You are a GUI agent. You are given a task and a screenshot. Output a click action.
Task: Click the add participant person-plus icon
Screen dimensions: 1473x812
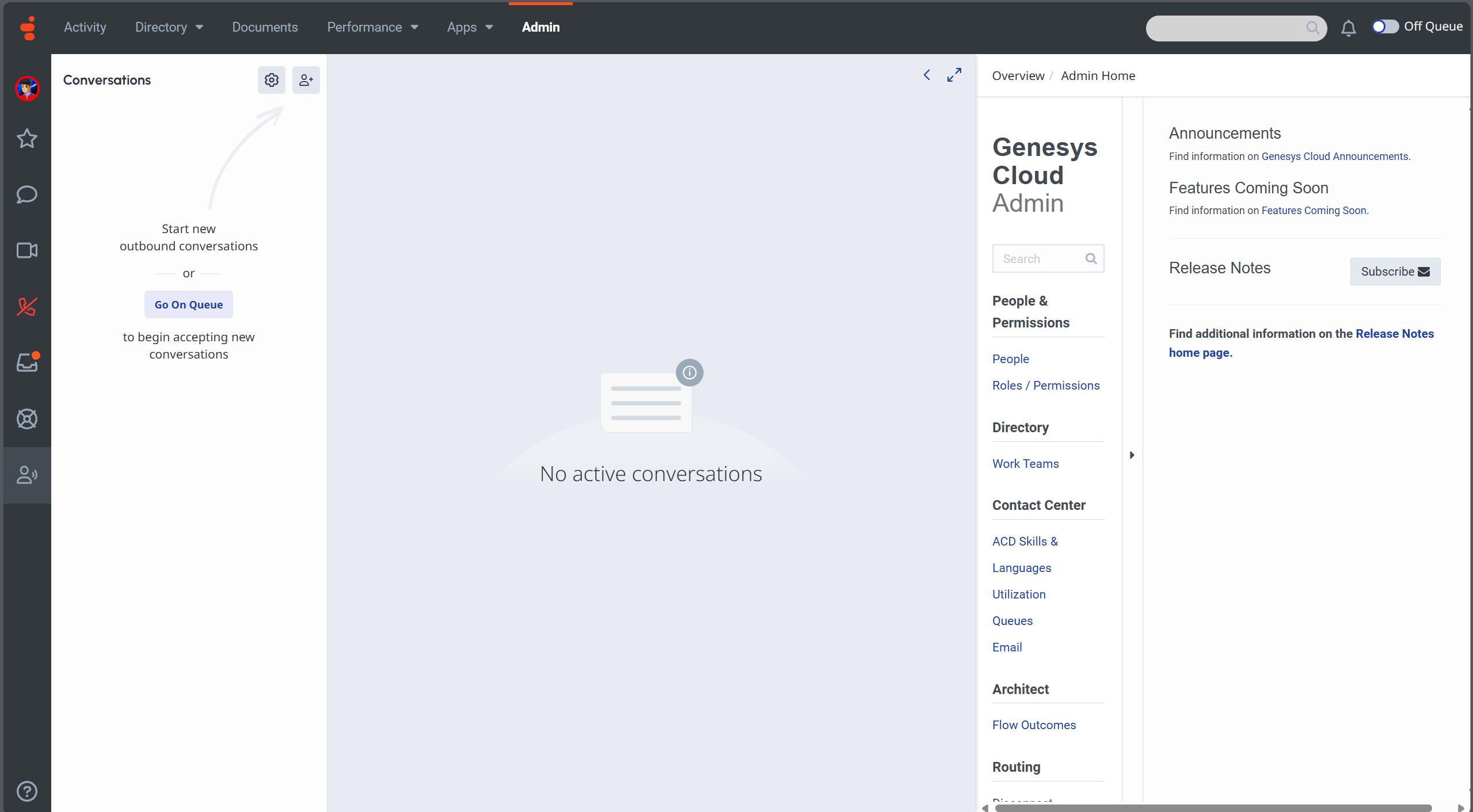(x=306, y=80)
